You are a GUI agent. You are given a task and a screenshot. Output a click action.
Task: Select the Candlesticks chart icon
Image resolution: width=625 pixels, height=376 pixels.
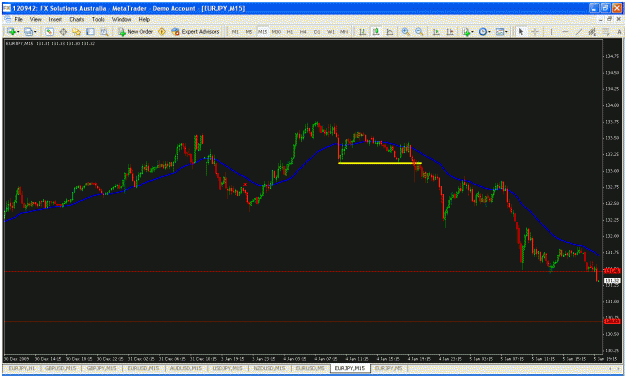(x=376, y=32)
